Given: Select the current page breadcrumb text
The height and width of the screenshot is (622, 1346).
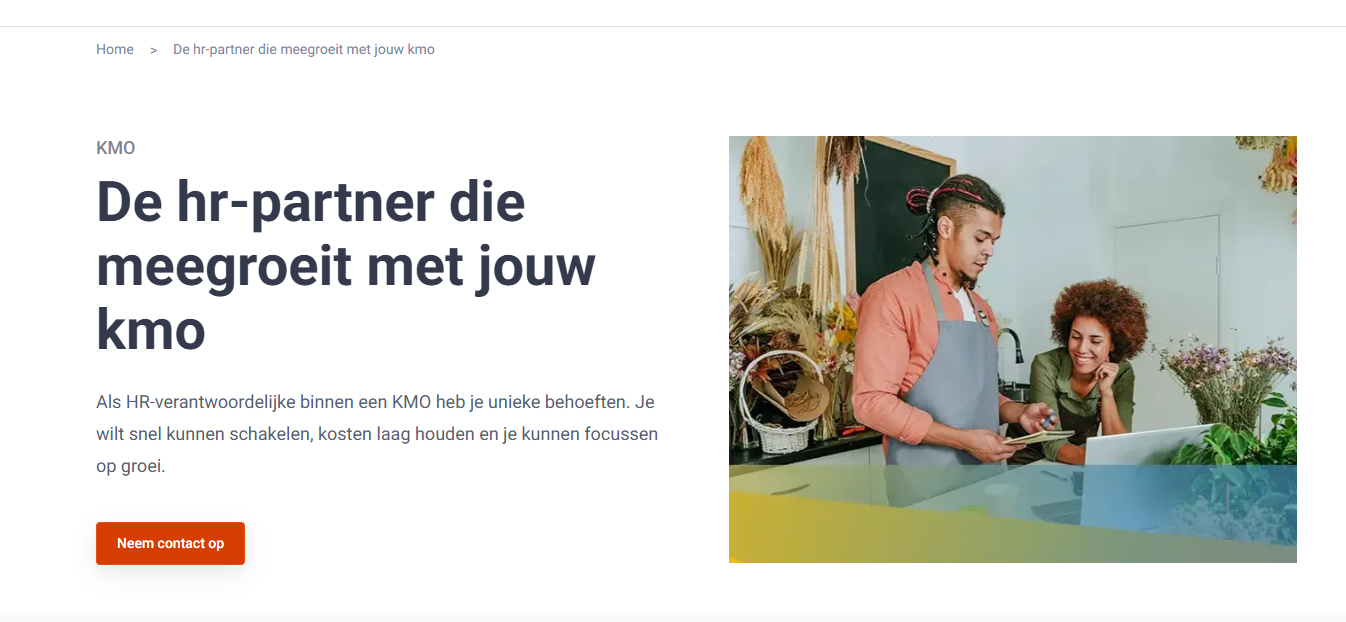Looking at the screenshot, I should (304, 49).
